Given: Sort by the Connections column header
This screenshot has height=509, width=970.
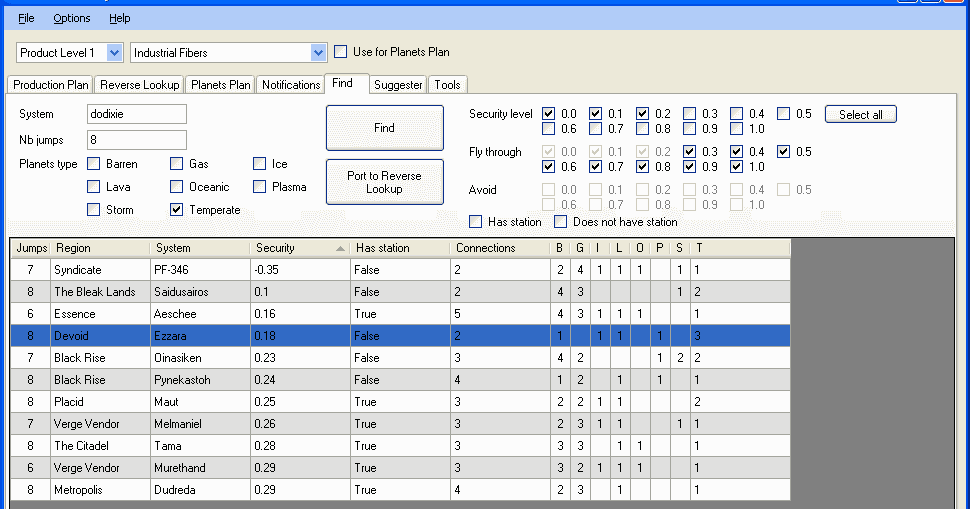Looking at the screenshot, I should coord(500,248).
